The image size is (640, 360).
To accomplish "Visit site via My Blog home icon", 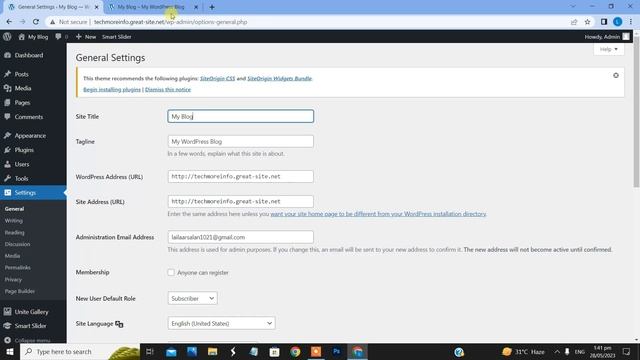I will click(x=33, y=37).
